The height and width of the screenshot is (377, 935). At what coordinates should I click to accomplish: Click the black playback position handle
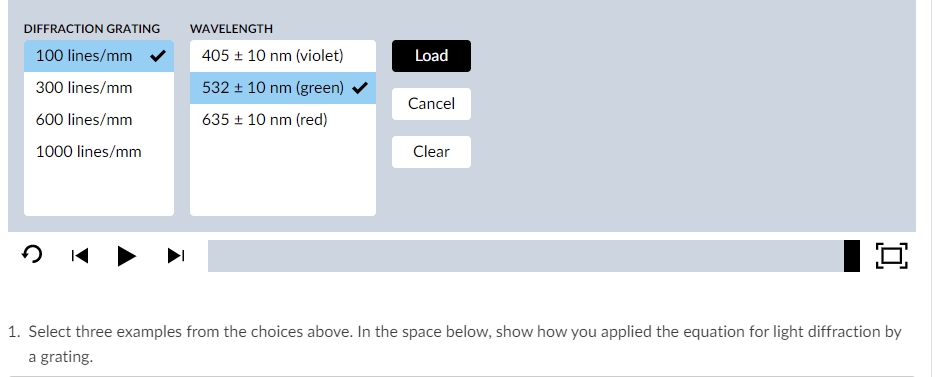point(852,256)
